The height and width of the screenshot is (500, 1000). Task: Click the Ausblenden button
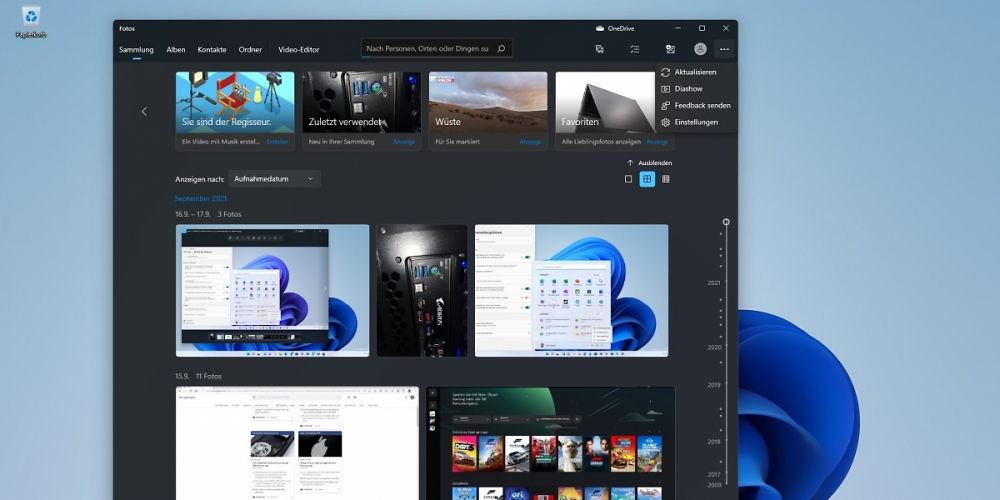[649, 163]
